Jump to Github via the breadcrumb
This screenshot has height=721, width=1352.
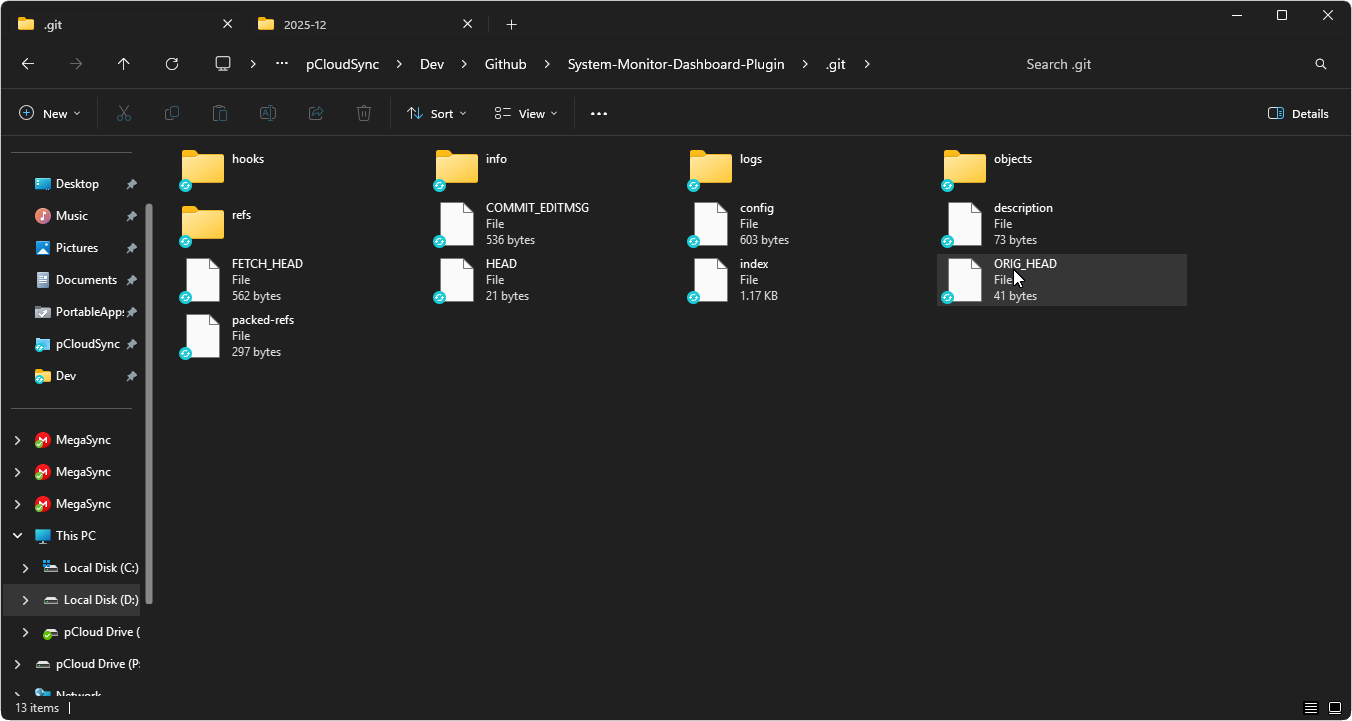(x=505, y=64)
